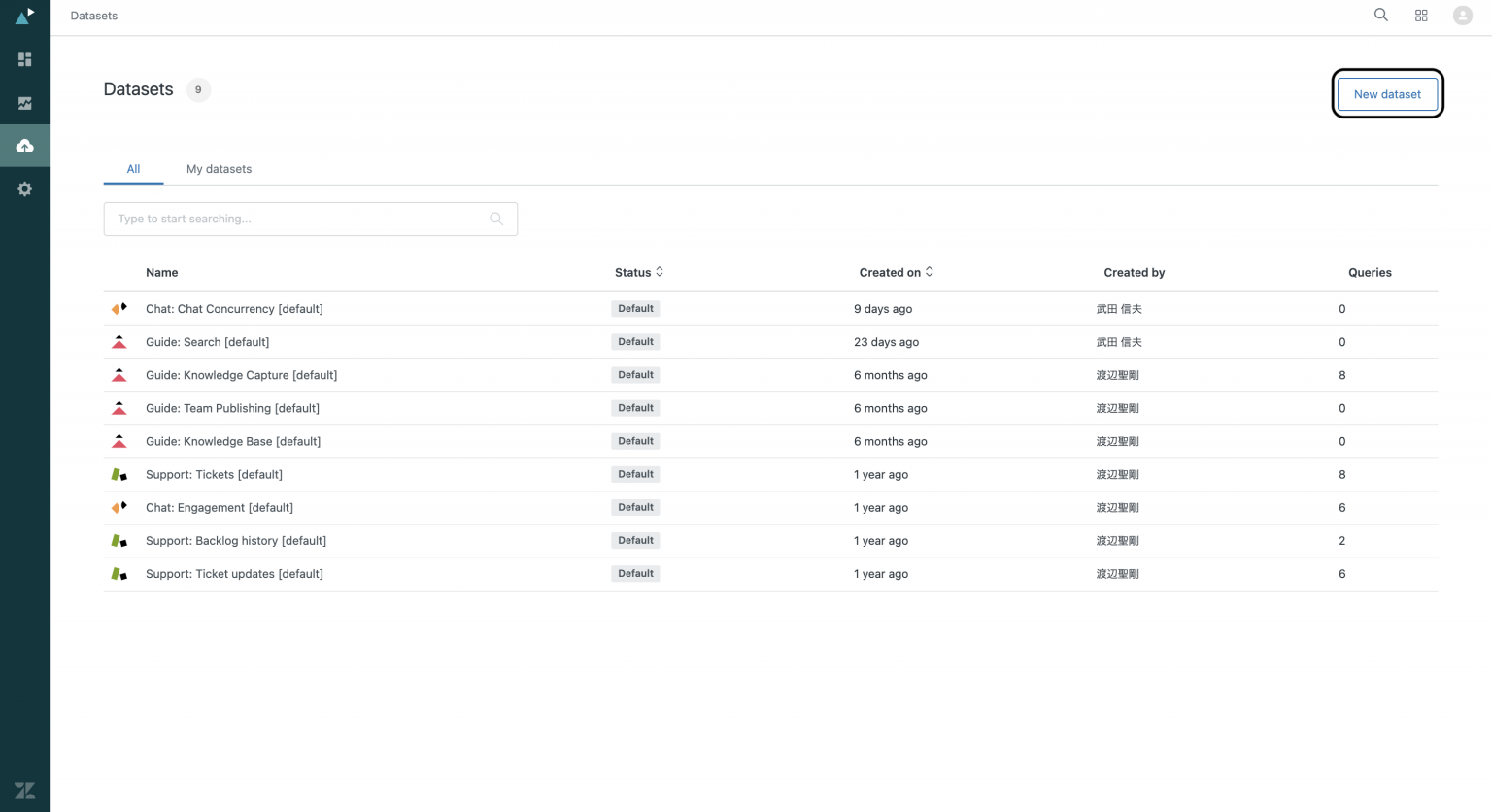This screenshot has height=812, width=1492.
Task: Click the Explore logo at sidebar top
Action: coord(24,16)
